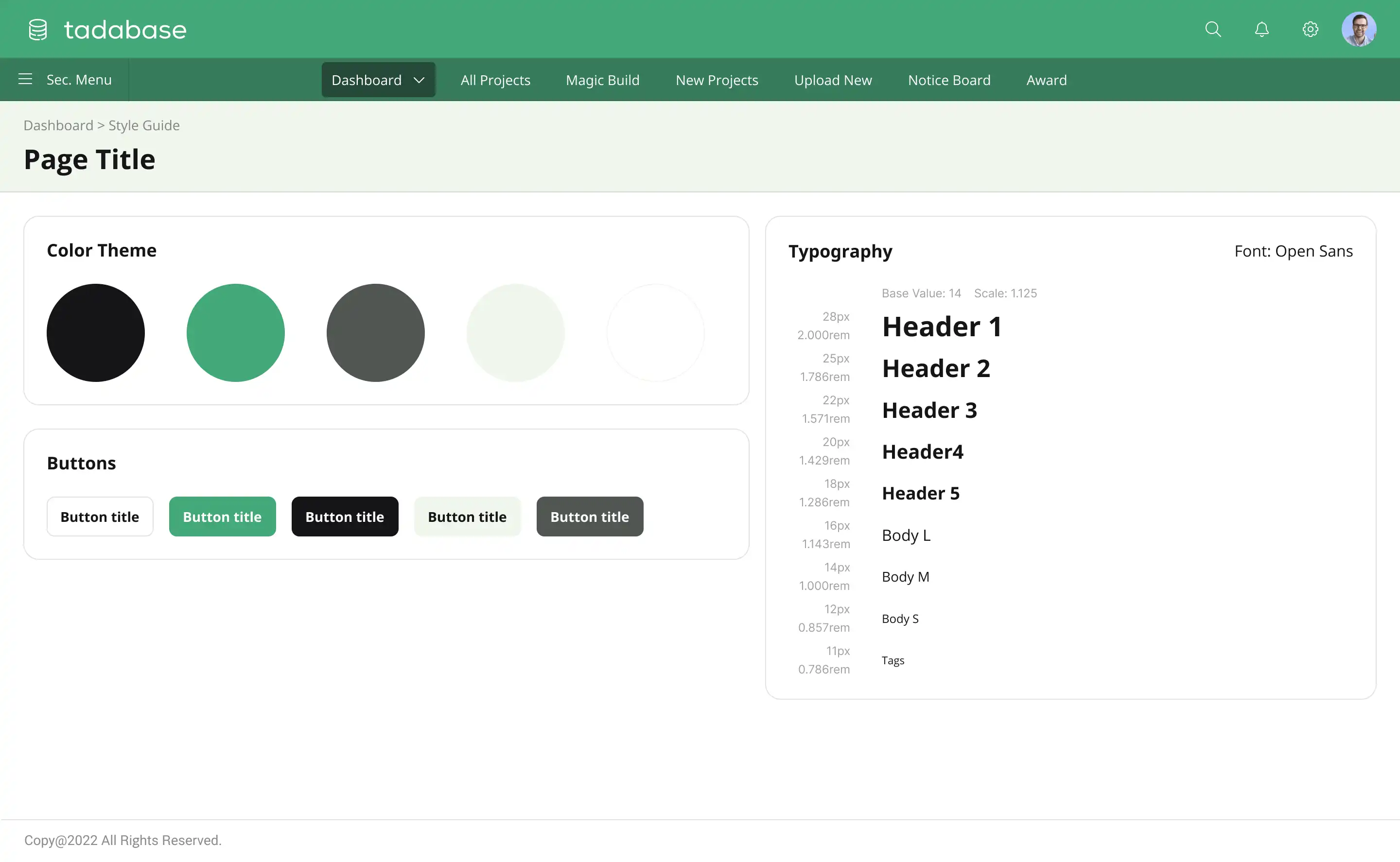Select the Dashboard nav item
The width and height of the screenshot is (1400, 862).
pyautogui.click(x=378, y=80)
